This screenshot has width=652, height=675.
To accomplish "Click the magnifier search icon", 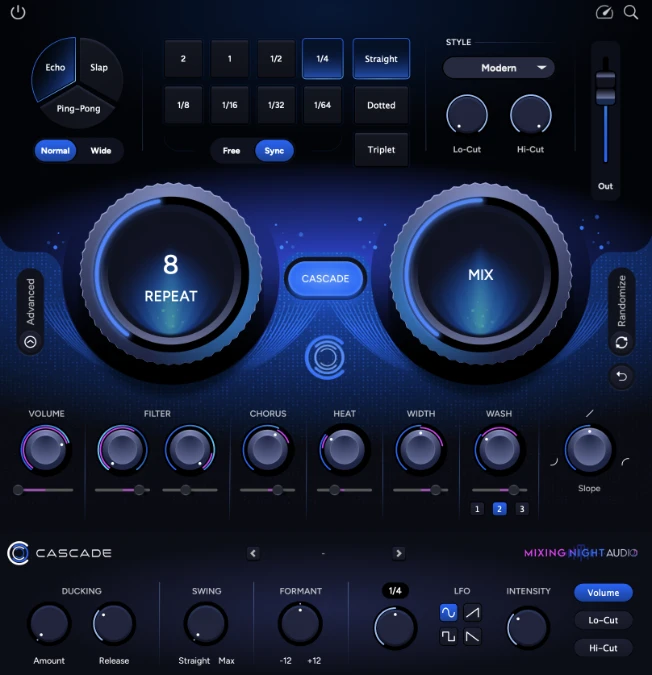I will click(x=631, y=12).
